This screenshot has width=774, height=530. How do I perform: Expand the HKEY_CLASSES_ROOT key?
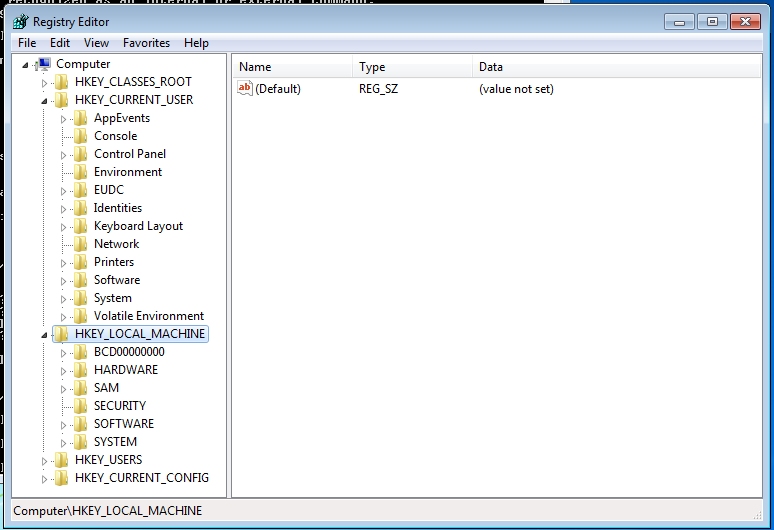pyautogui.click(x=44, y=83)
